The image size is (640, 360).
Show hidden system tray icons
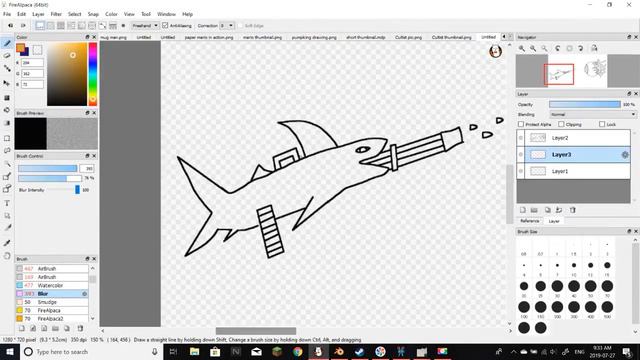coord(513,352)
